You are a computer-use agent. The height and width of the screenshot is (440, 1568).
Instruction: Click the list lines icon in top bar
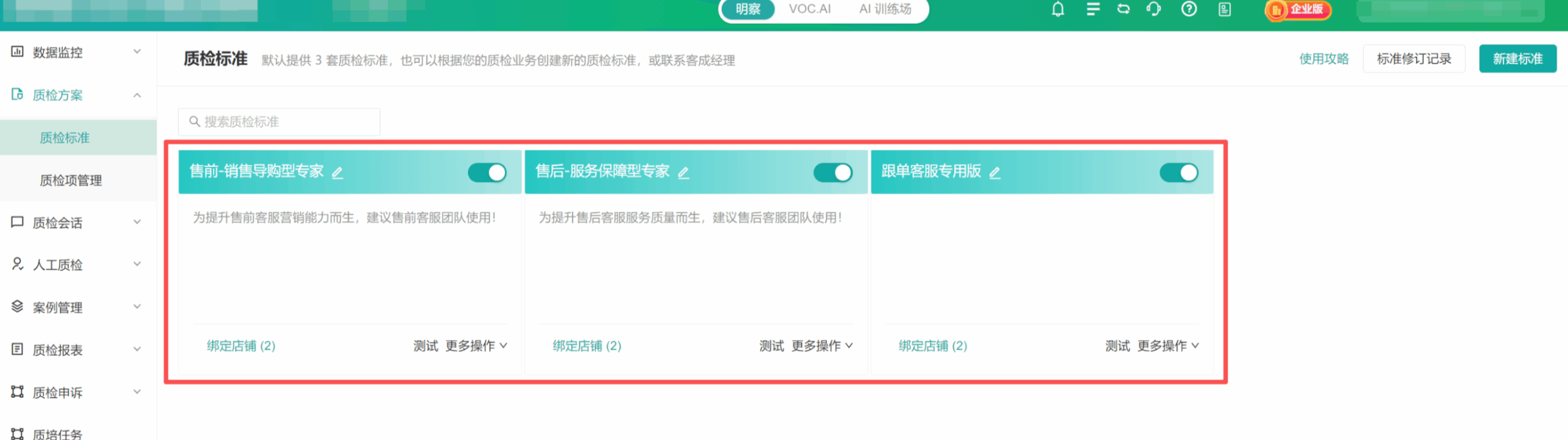tap(1093, 9)
